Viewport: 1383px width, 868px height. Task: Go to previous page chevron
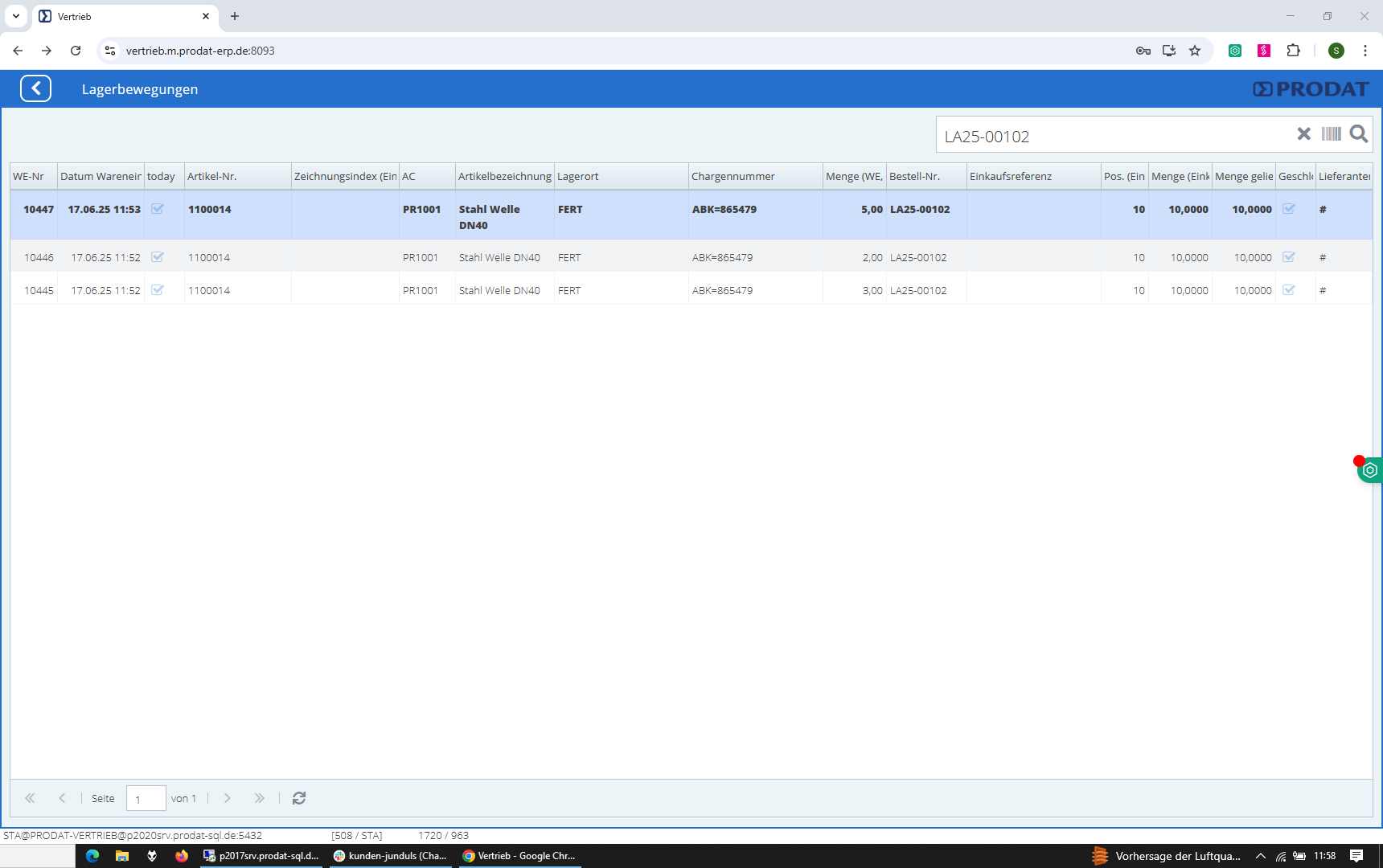(x=62, y=798)
